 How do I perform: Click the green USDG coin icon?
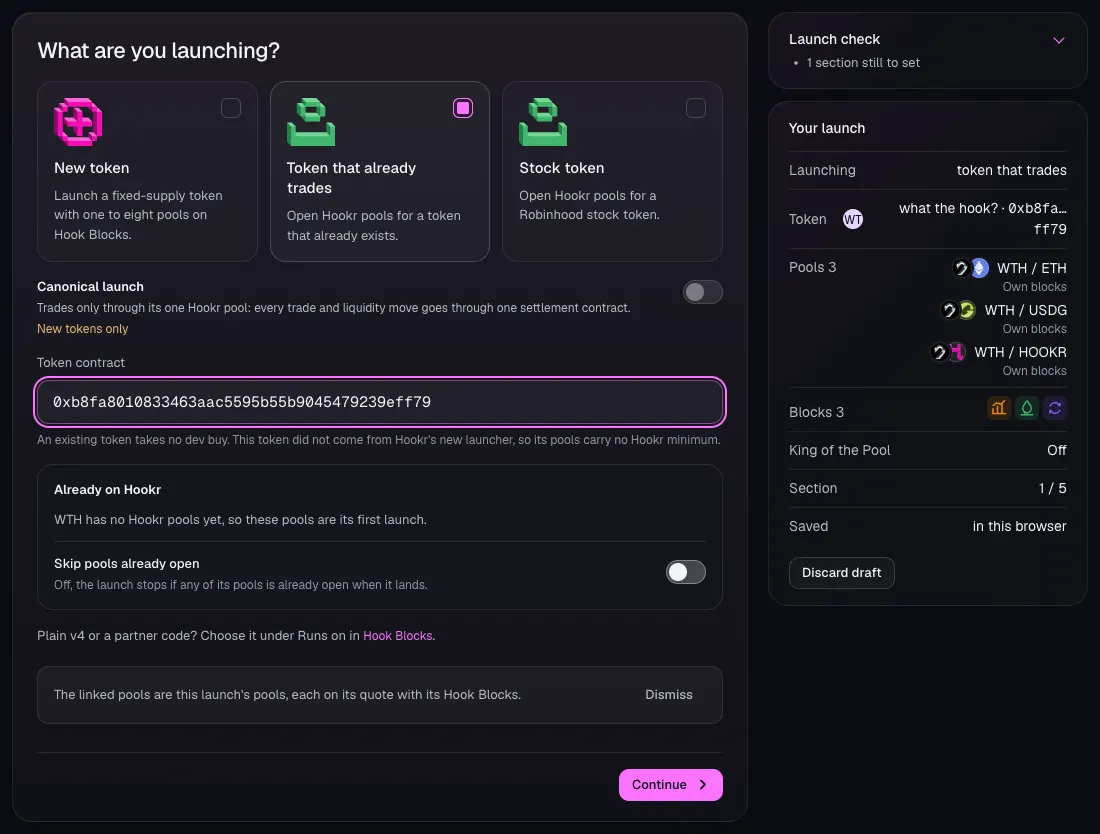[x=967, y=310]
